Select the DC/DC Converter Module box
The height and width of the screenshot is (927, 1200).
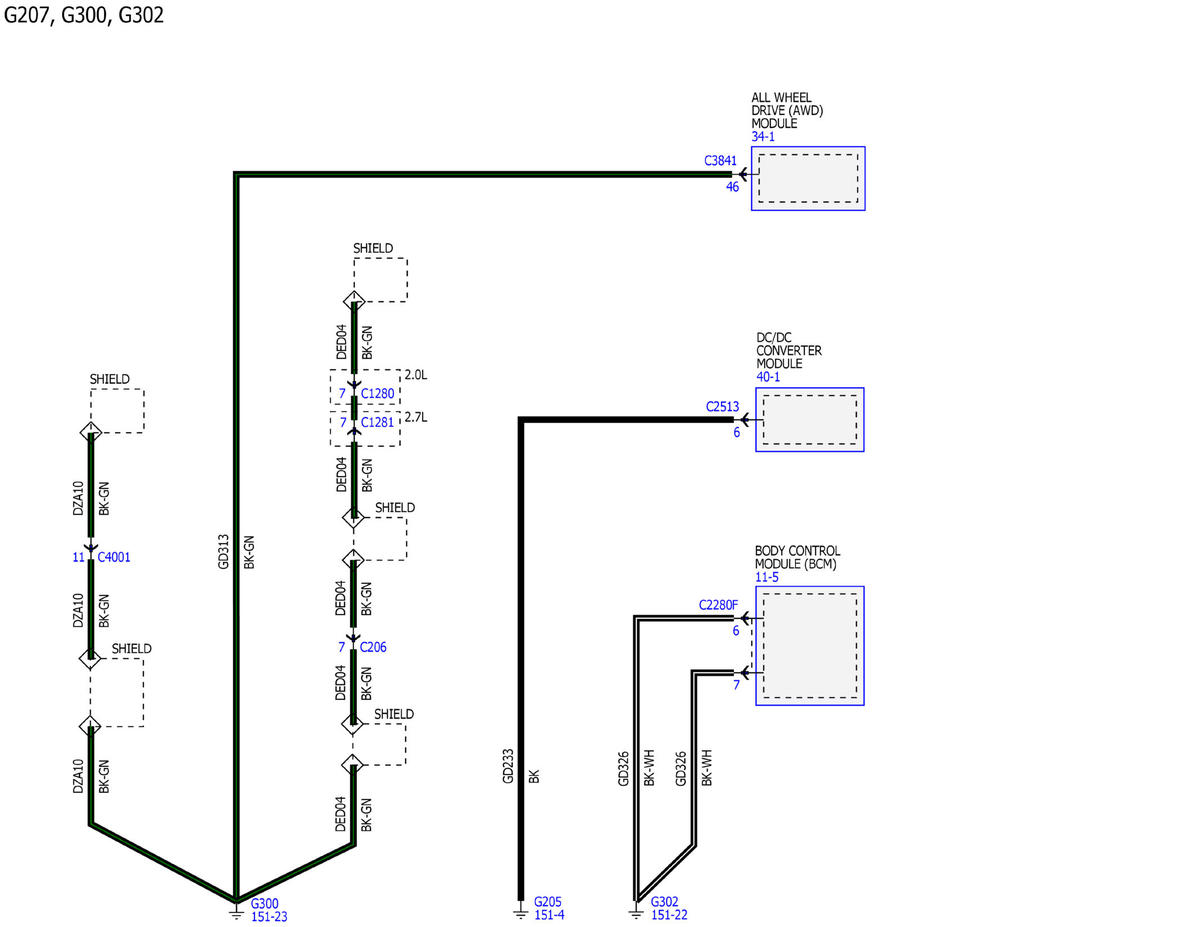coord(809,420)
